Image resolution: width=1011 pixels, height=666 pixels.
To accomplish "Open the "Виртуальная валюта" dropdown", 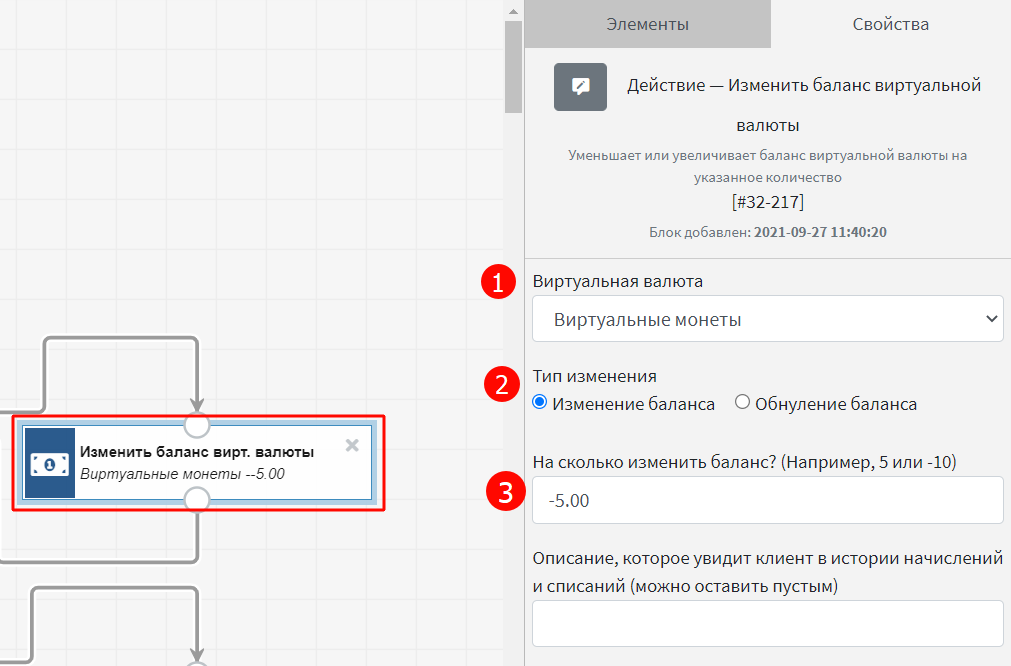I will (x=767, y=319).
